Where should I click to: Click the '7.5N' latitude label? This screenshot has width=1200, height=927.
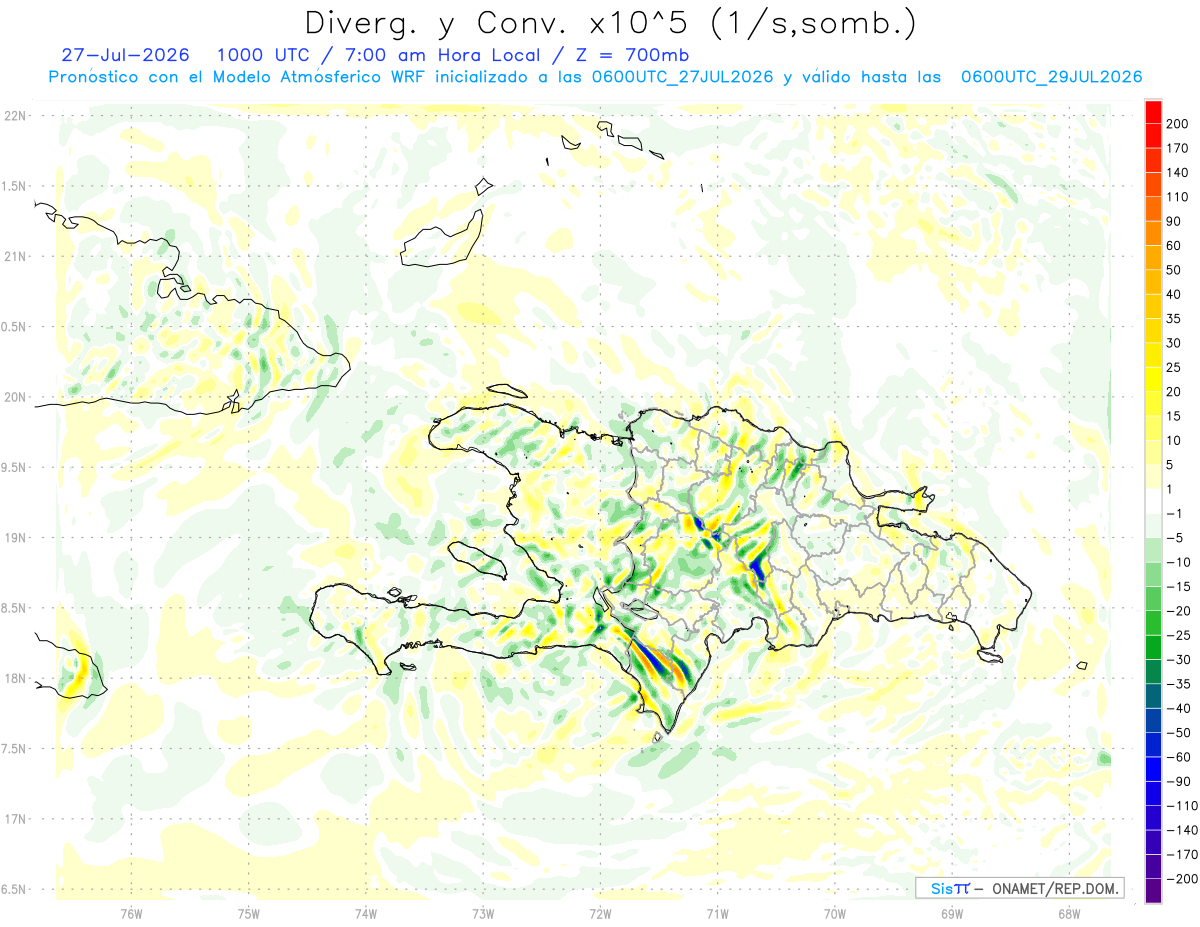click(14, 748)
